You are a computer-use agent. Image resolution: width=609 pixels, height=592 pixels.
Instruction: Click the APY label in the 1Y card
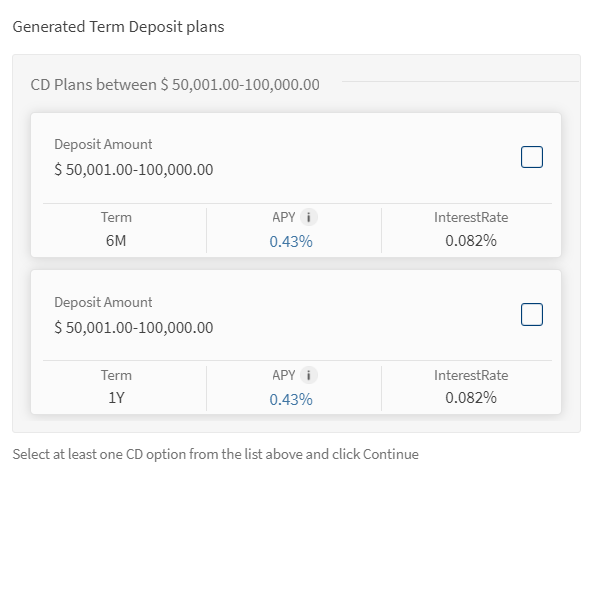[x=283, y=375]
